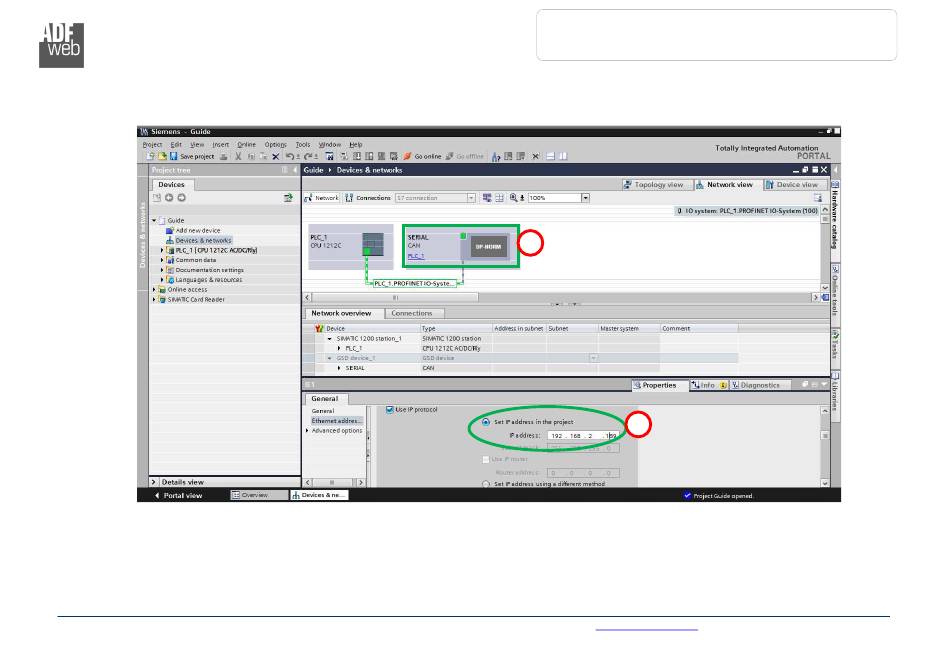Expand Online access tree node

[x=154, y=290]
